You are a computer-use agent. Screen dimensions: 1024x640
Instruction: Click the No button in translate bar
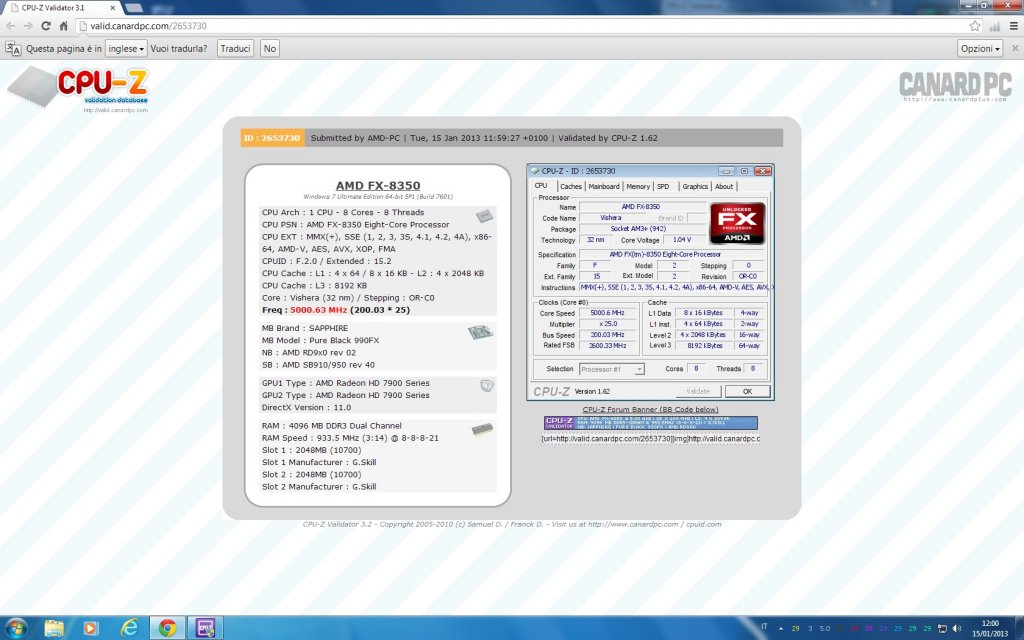tap(270, 48)
